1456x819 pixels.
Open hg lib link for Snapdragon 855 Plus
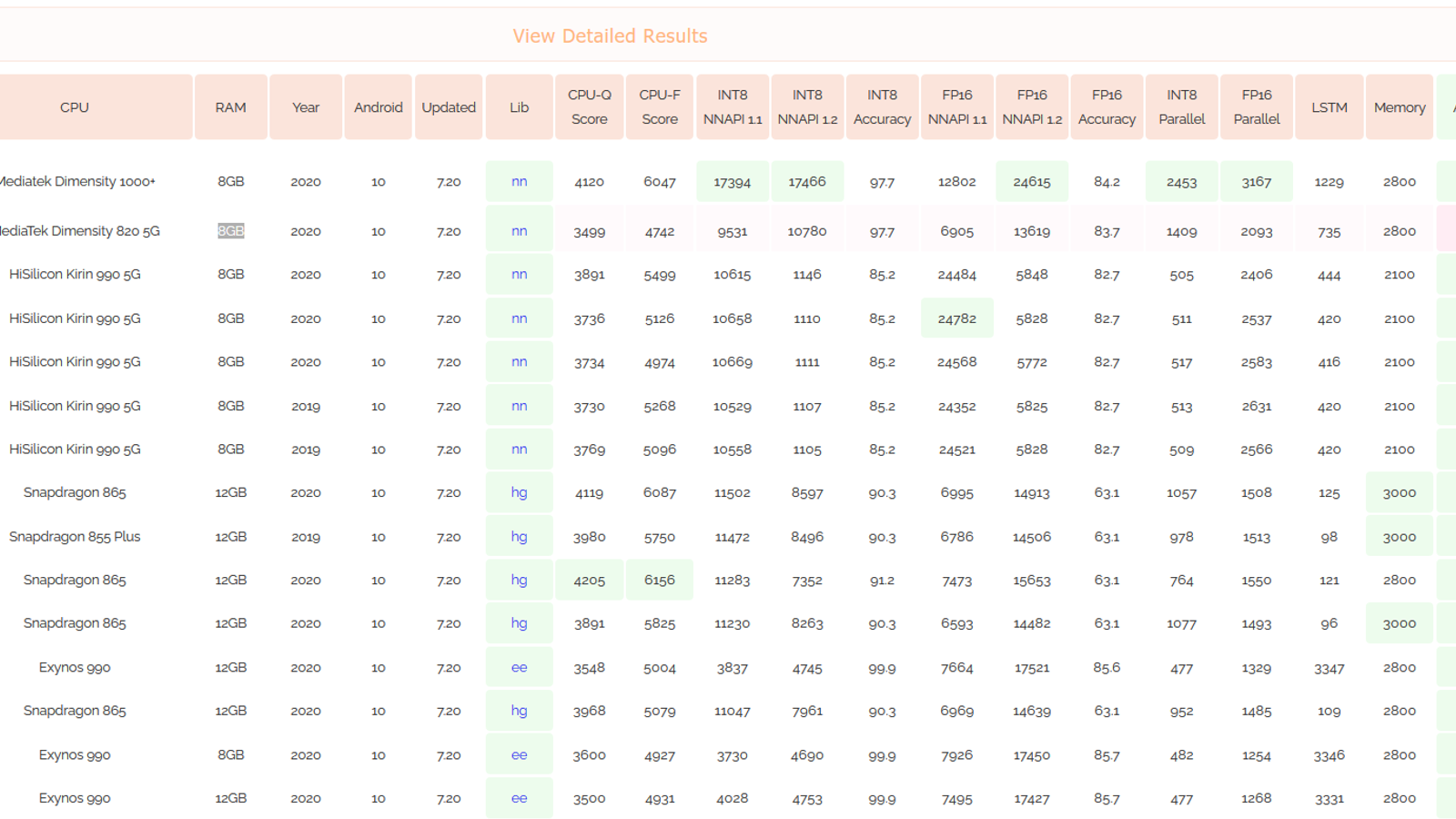(520, 536)
